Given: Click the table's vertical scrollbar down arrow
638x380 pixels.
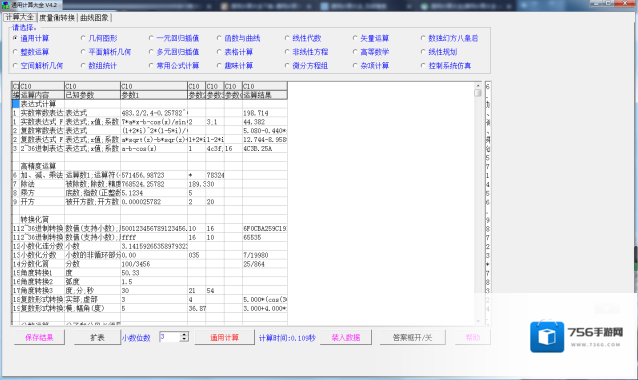Looking at the screenshot, I should (x=478, y=321).
